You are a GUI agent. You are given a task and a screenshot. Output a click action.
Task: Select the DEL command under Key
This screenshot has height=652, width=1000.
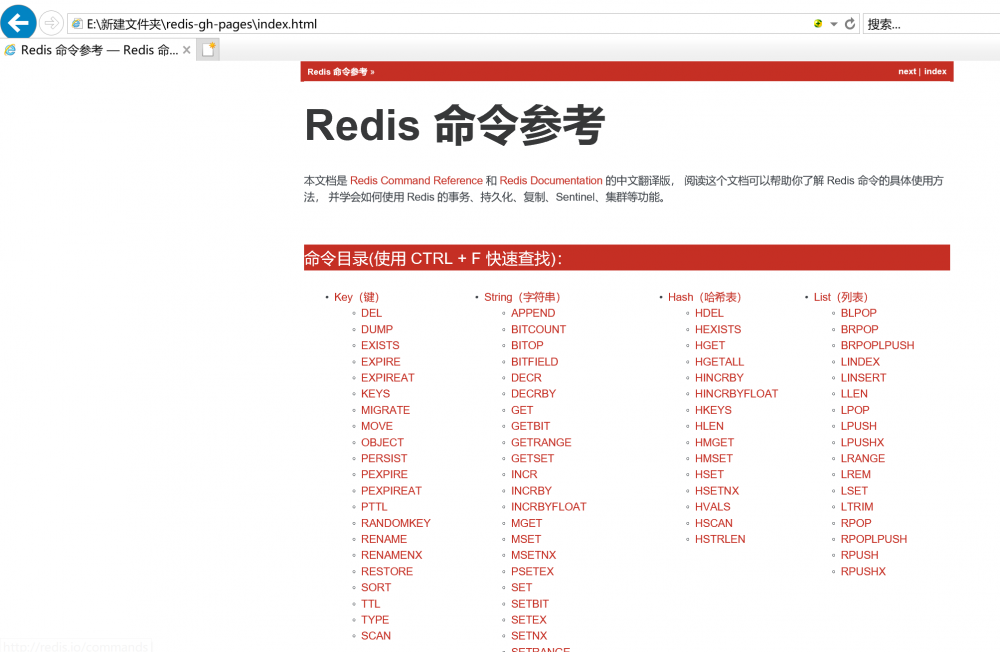[x=371, y=313]
